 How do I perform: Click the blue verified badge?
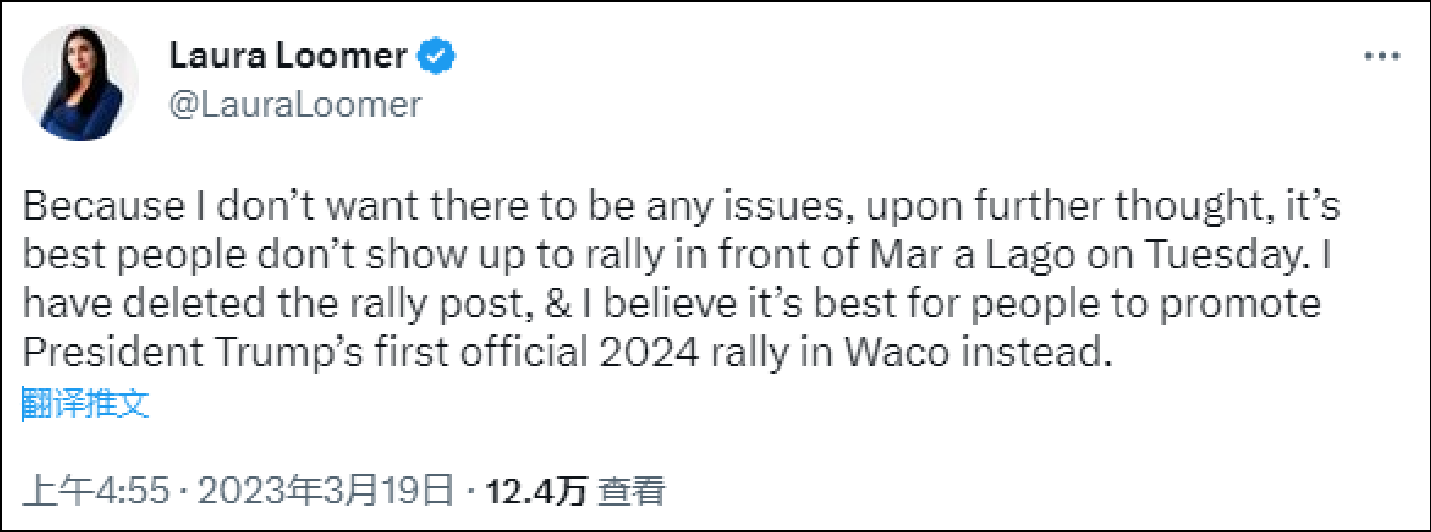point(438,57)
